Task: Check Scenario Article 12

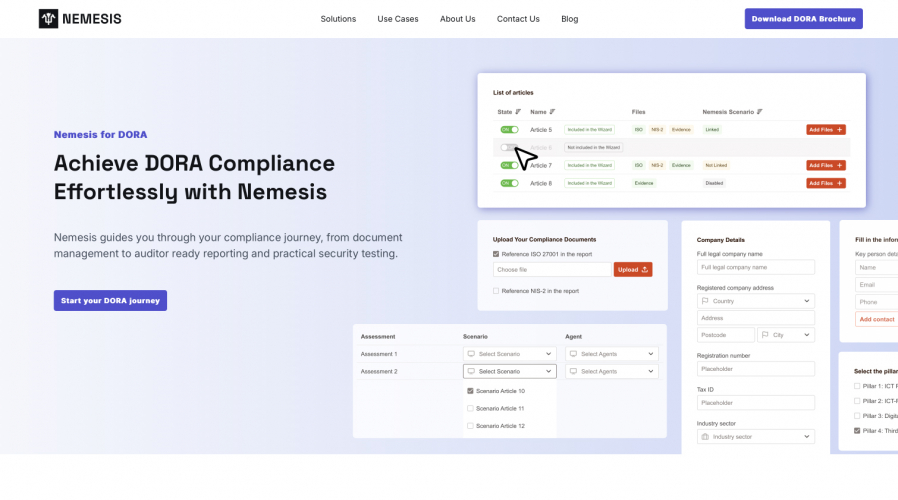Action: [x=470, y=426]
